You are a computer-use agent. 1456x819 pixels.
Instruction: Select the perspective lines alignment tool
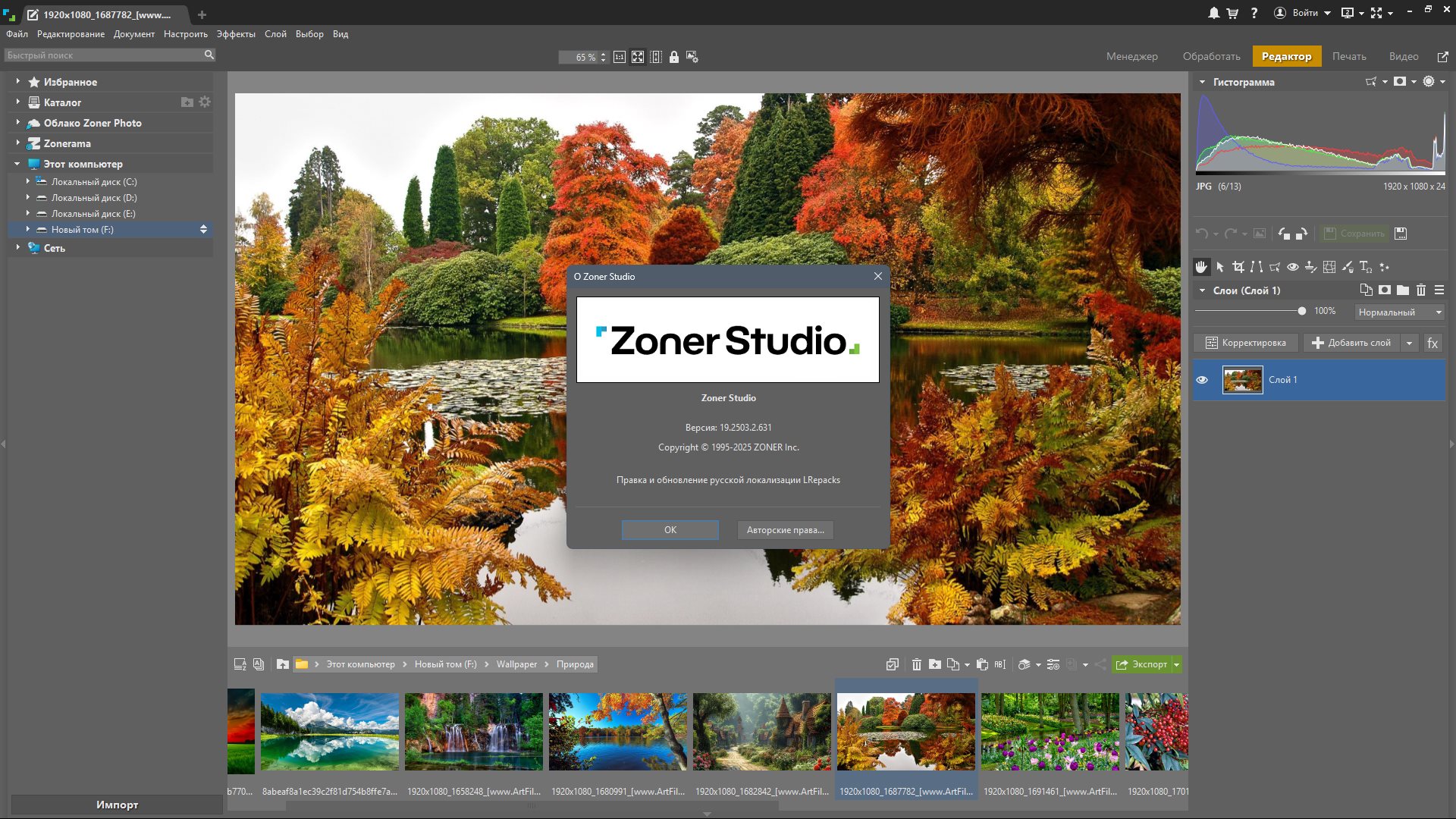click(1257, 267)
